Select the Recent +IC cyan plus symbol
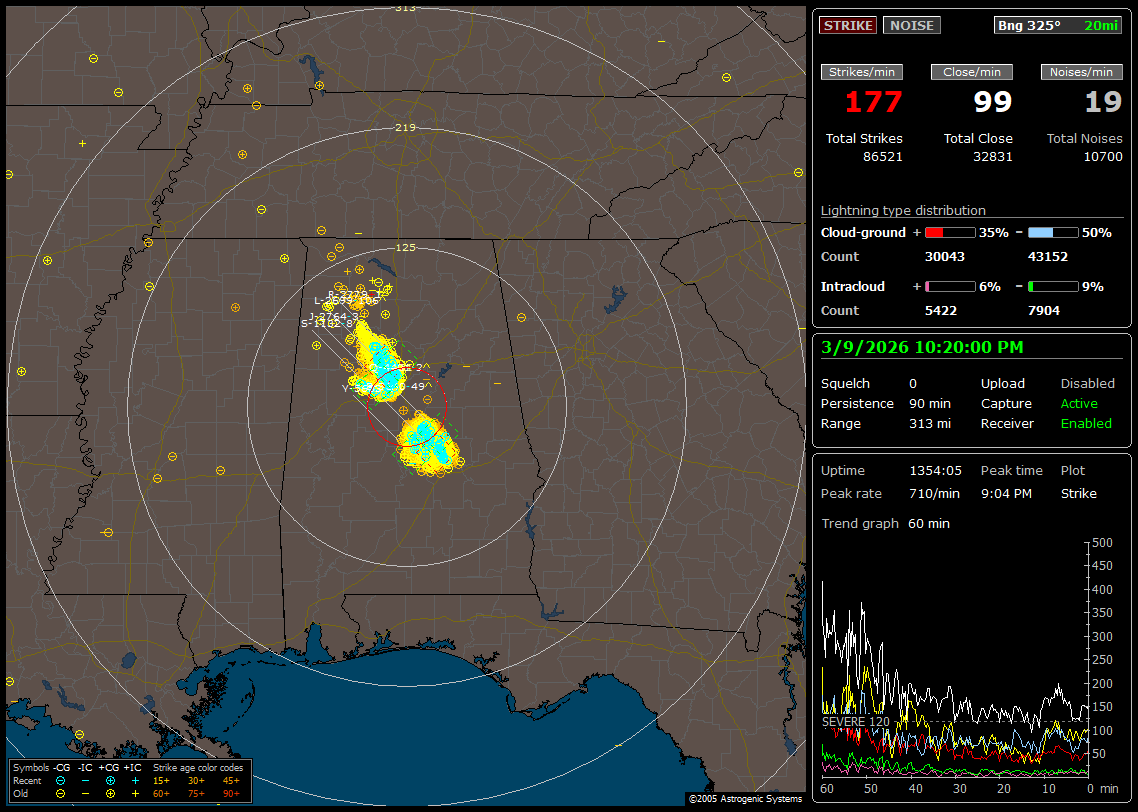 135,780
